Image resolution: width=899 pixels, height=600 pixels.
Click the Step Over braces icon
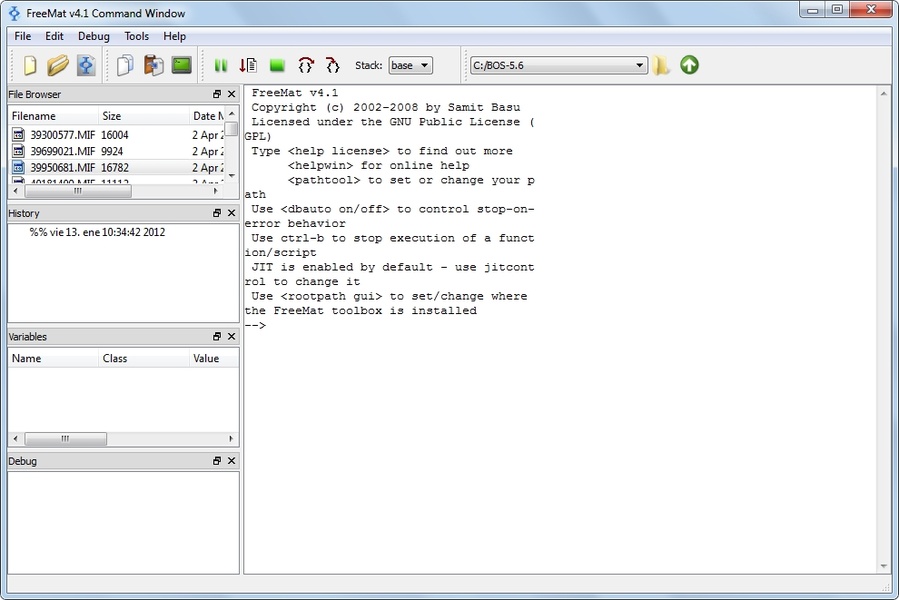[306, 65]
